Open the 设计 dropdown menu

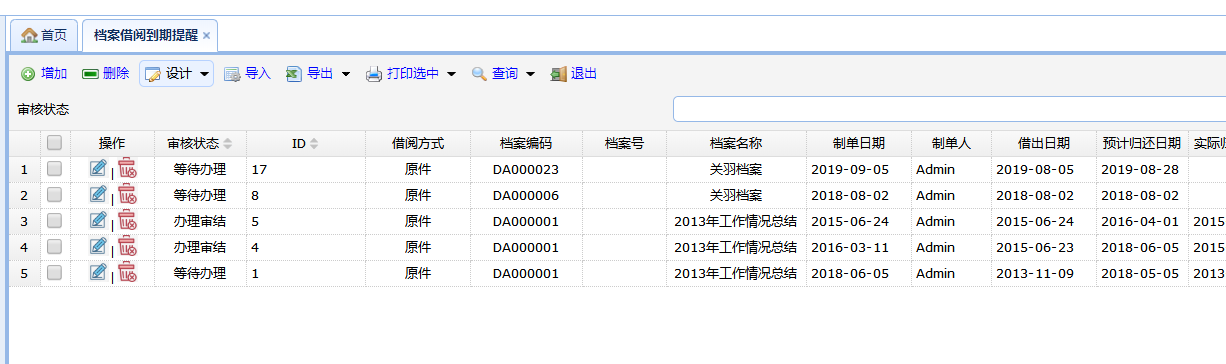click(176, 74)
